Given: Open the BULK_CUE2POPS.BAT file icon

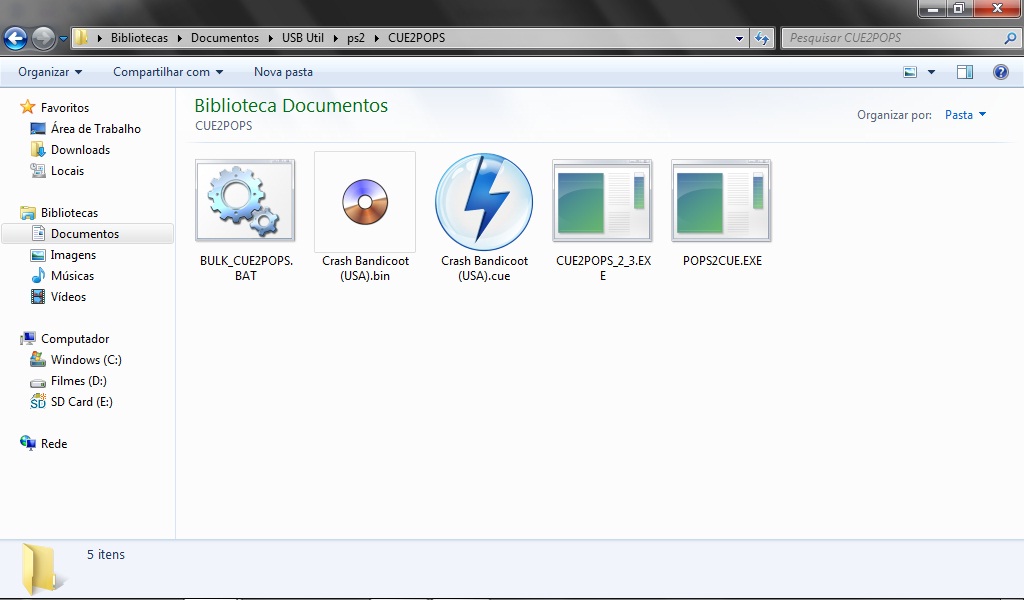Looking at the screenshot, I should point(245,201).
